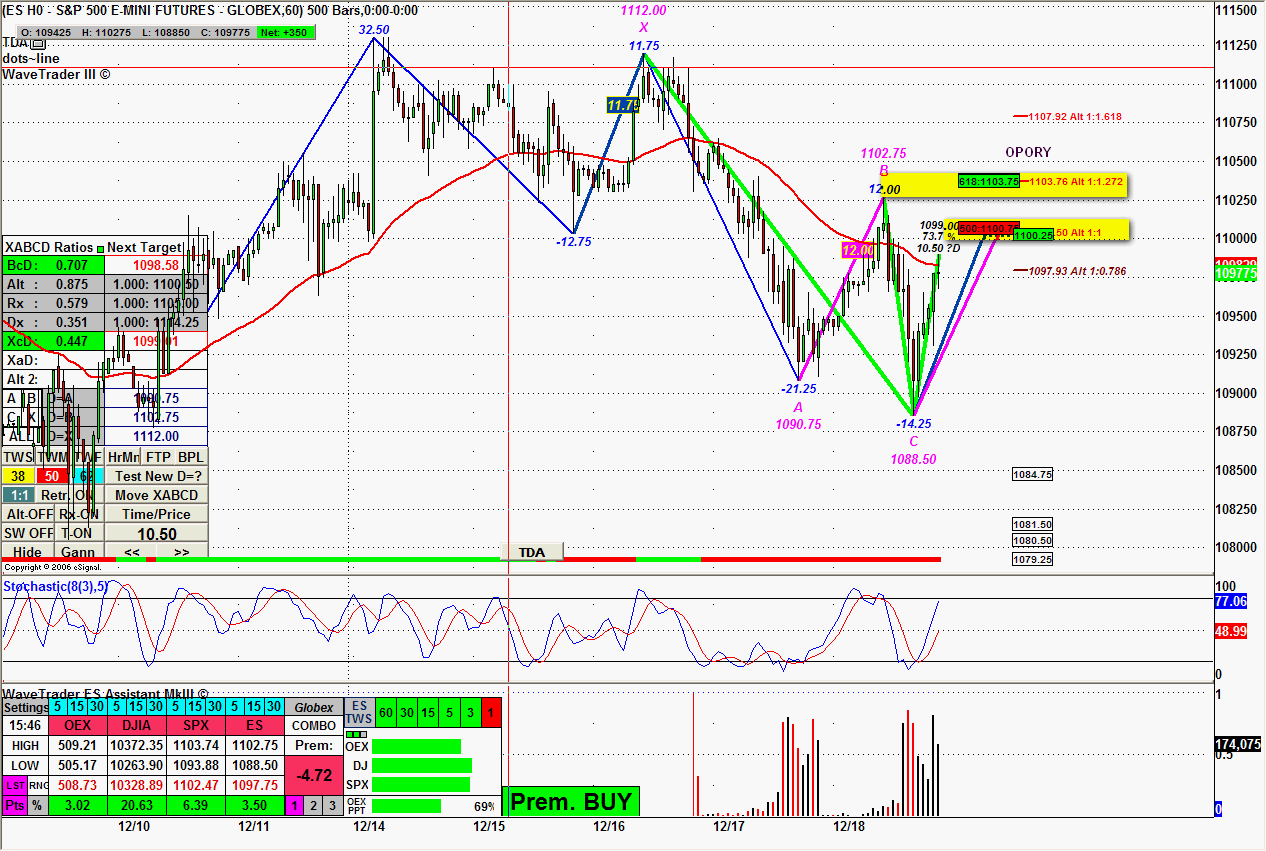Screen dimensions: 1266x851
Task: Click the TWS button in XABCD panel
Action: (x=17, y=457)
